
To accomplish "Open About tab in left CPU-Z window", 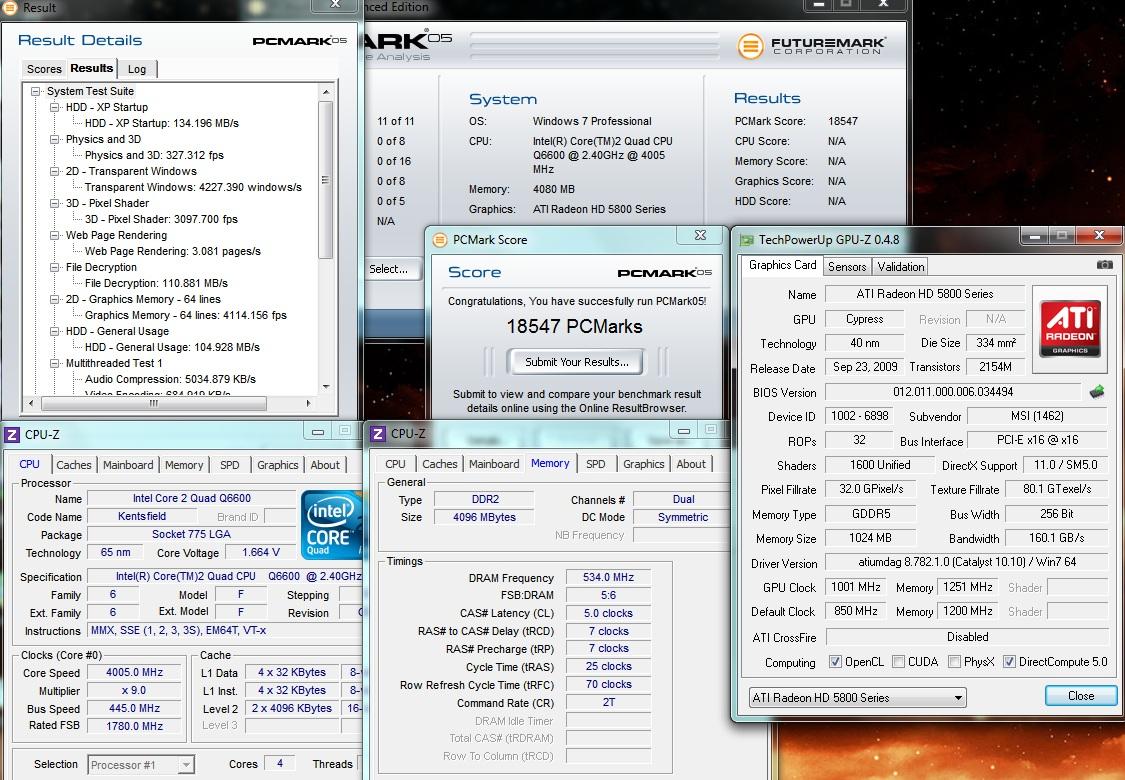I will pyautogui.click(x=325, y=465).
